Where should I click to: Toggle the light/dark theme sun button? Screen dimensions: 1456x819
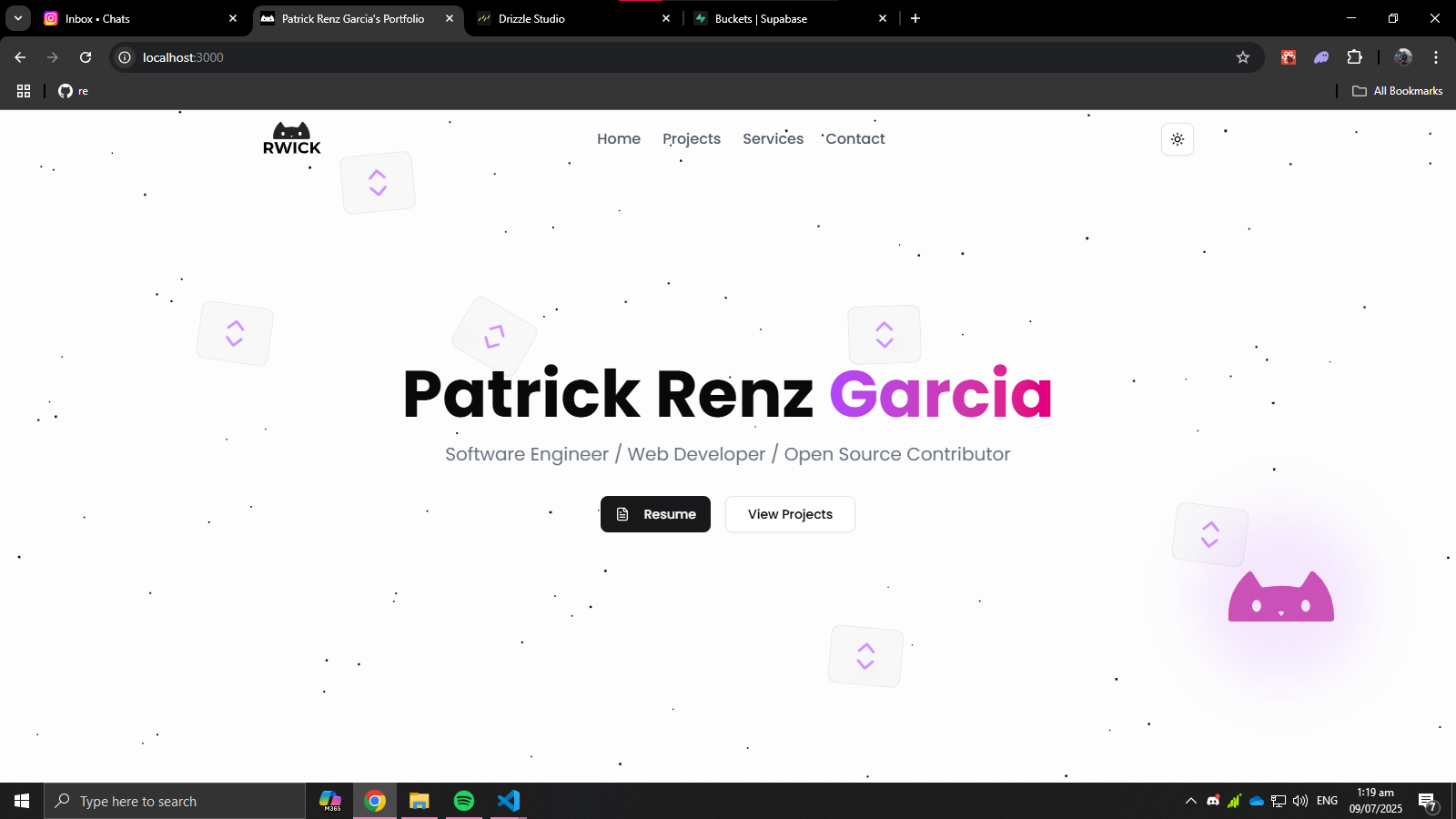coord(1178,139)
